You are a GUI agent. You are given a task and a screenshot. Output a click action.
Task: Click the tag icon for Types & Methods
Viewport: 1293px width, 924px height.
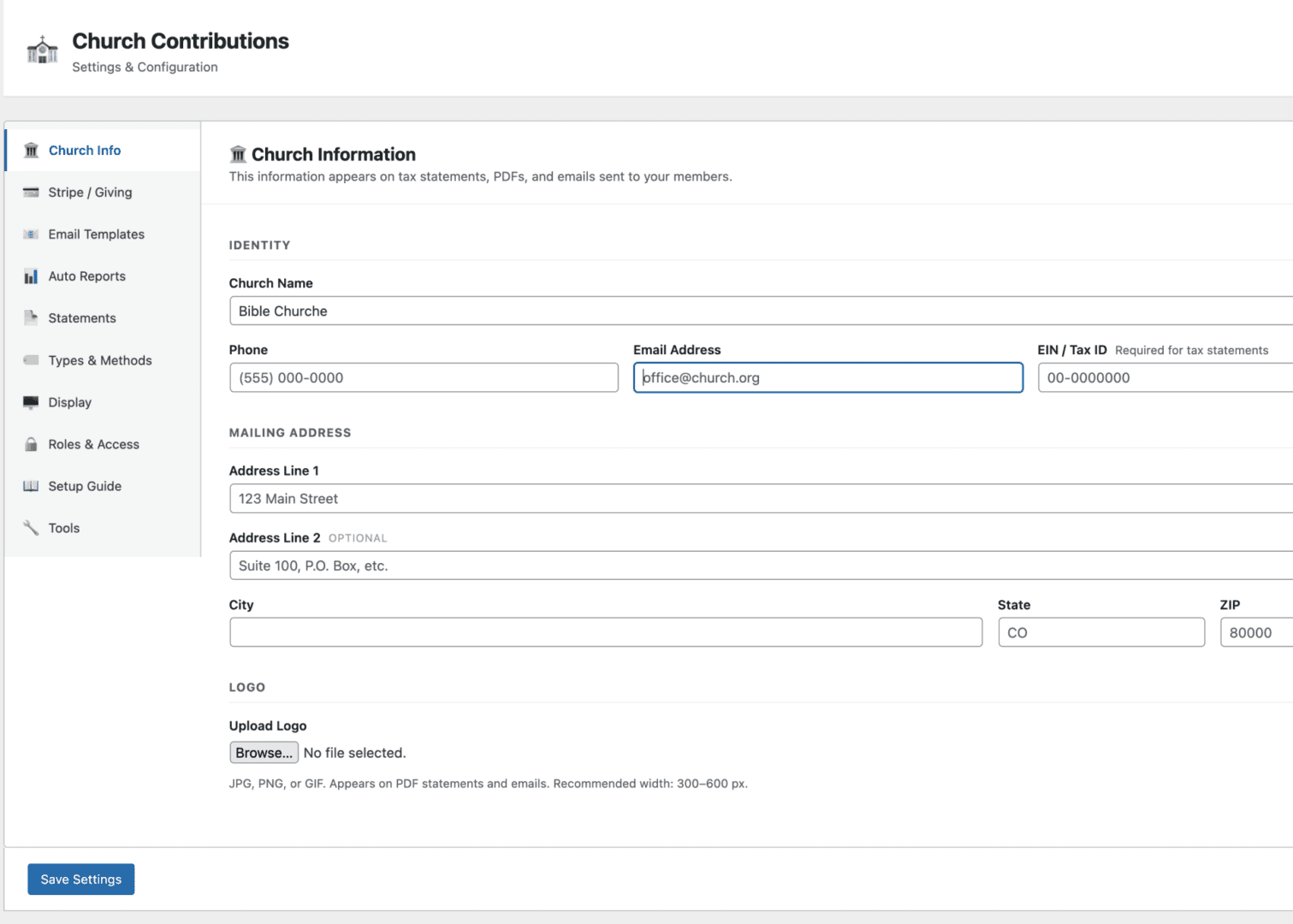(32, 360)
